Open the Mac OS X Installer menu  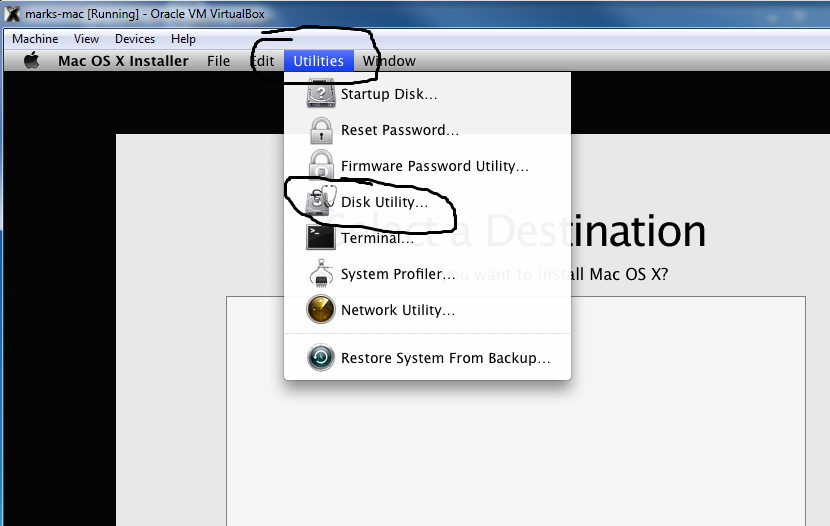123,61
